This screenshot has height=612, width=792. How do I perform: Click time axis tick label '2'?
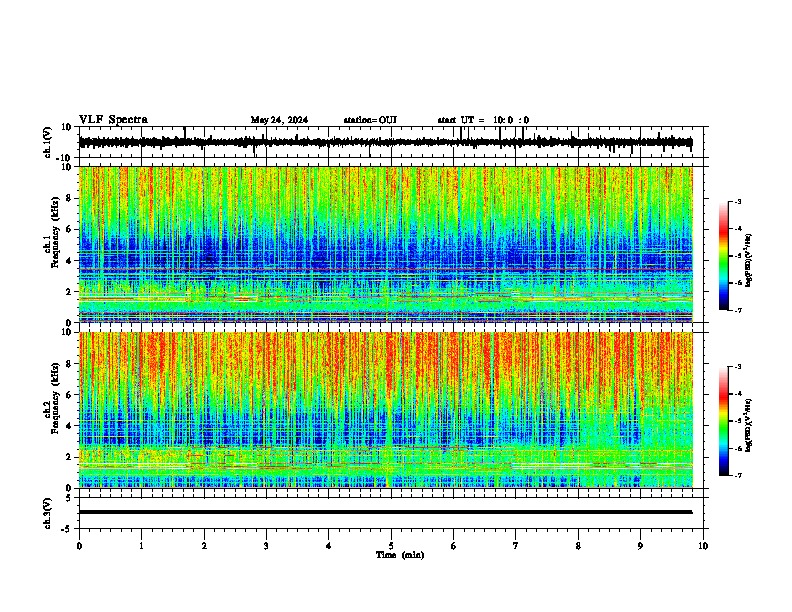pos(204,546)
